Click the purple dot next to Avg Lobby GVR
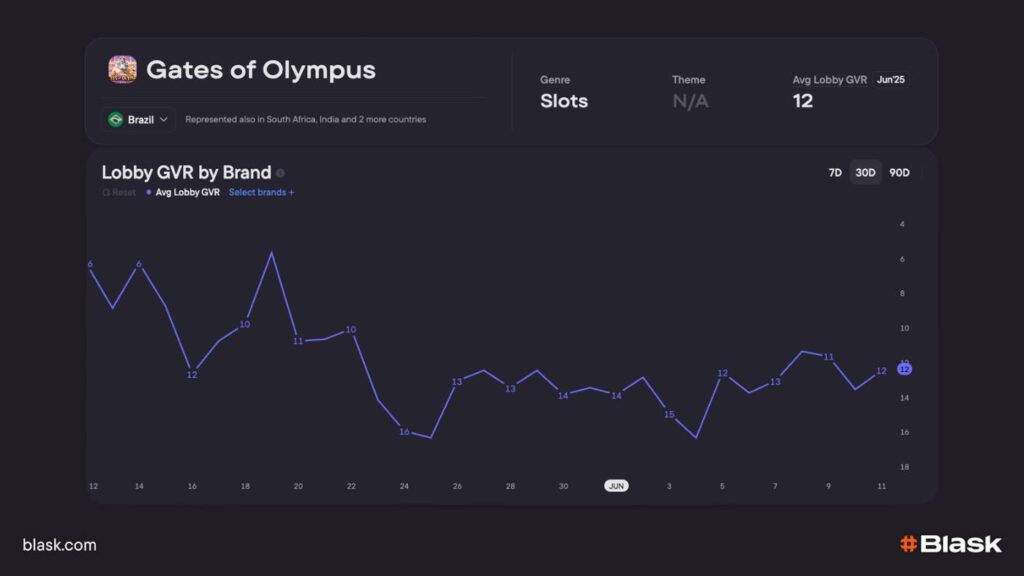Screen dimensions: 1024x576 point(149,192)
